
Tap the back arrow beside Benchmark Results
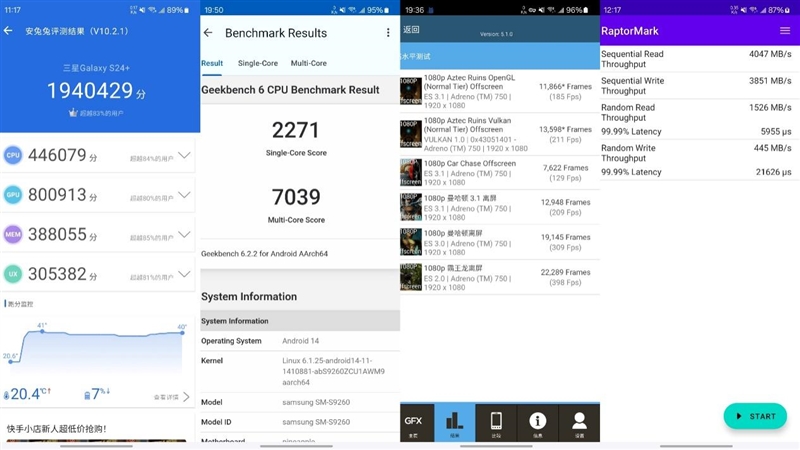[208, 33]
